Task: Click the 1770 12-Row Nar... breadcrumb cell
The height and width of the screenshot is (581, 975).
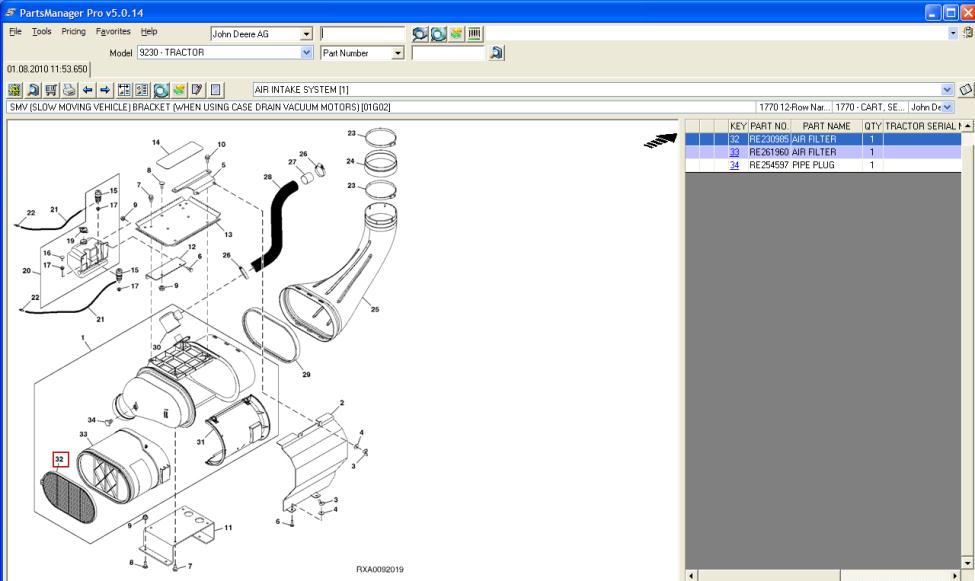Action: [x=794, y=107]
